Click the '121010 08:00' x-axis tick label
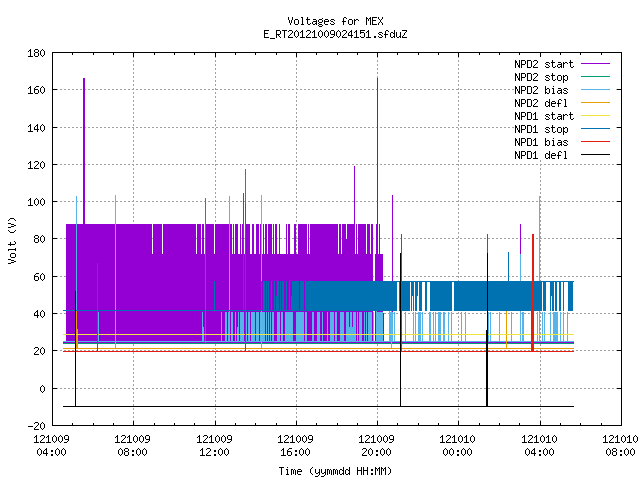Screen dimensions: 640x480 point(620,446)
